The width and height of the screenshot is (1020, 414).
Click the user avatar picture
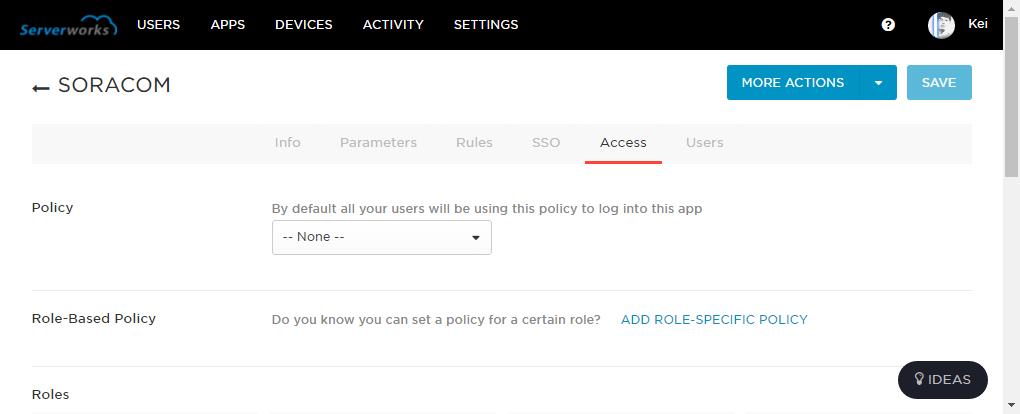tap(941, 25)
